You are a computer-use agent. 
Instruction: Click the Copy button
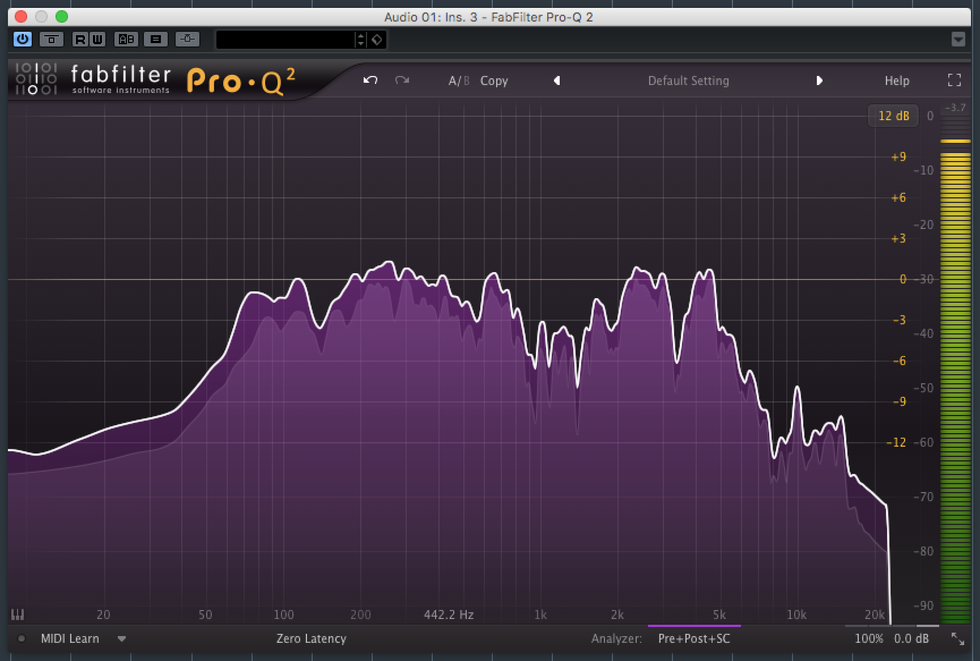click(494, 81)
